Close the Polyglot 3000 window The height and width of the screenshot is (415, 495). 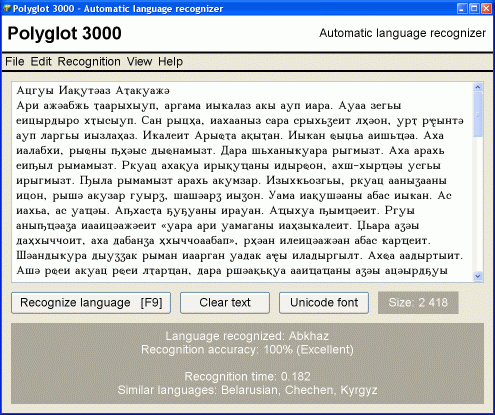tap(486, 8)
